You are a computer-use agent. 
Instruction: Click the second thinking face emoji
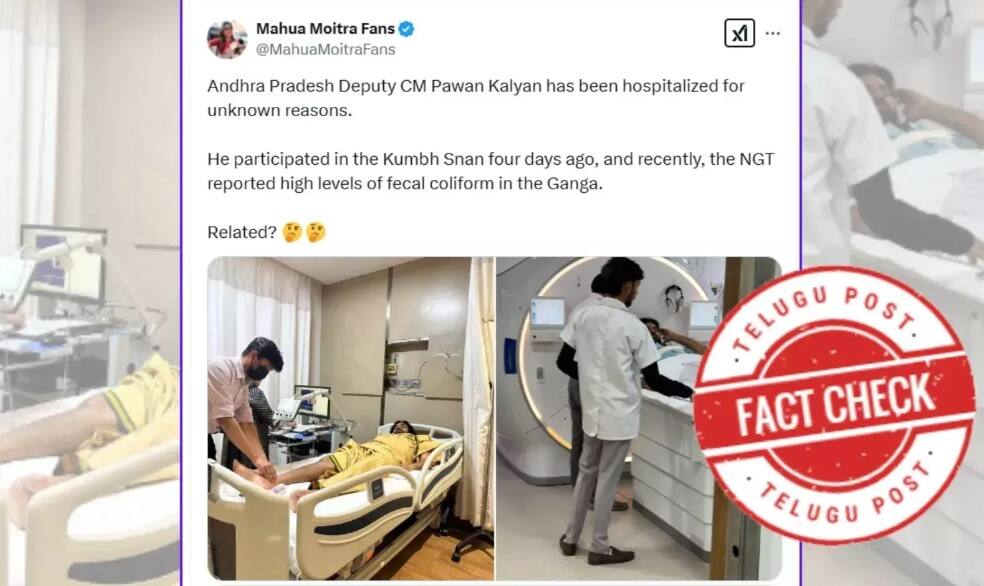point(316,232)
